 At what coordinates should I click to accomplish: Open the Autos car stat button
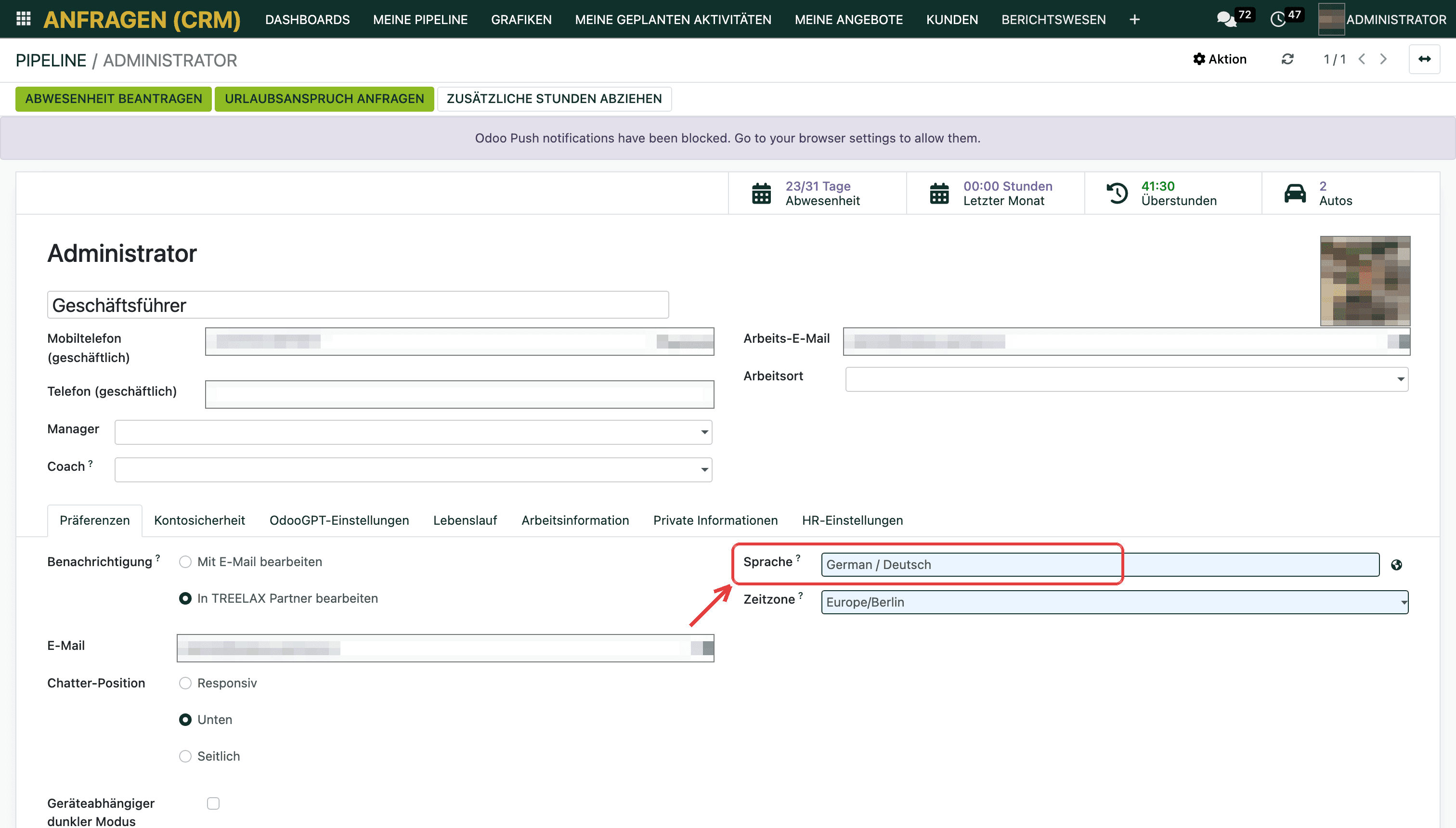pyautogui.click(x=1351, y=194)
